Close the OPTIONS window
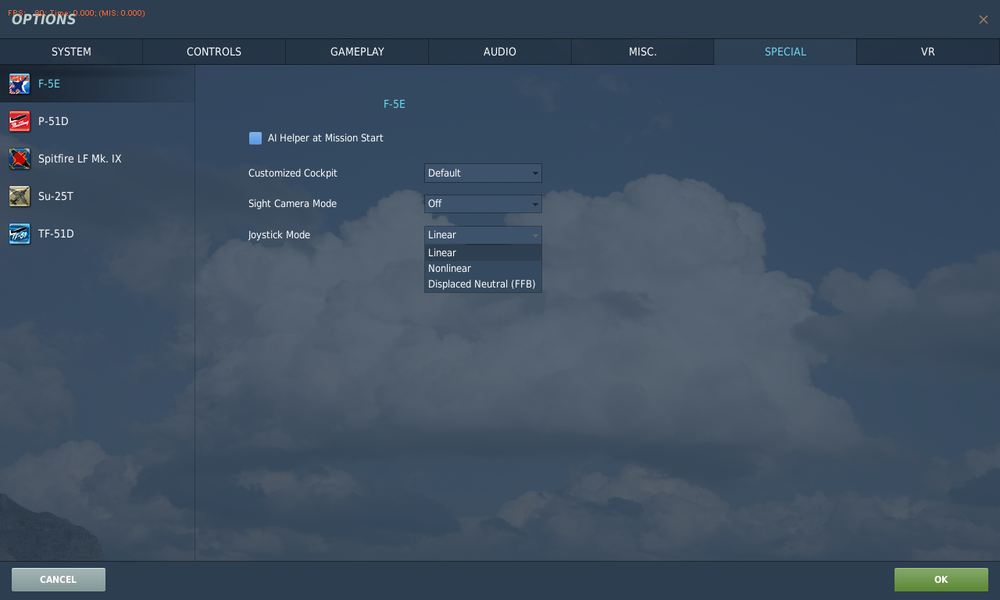The width and height of the screenshot is (1000, 600). [x=983, y=19]
